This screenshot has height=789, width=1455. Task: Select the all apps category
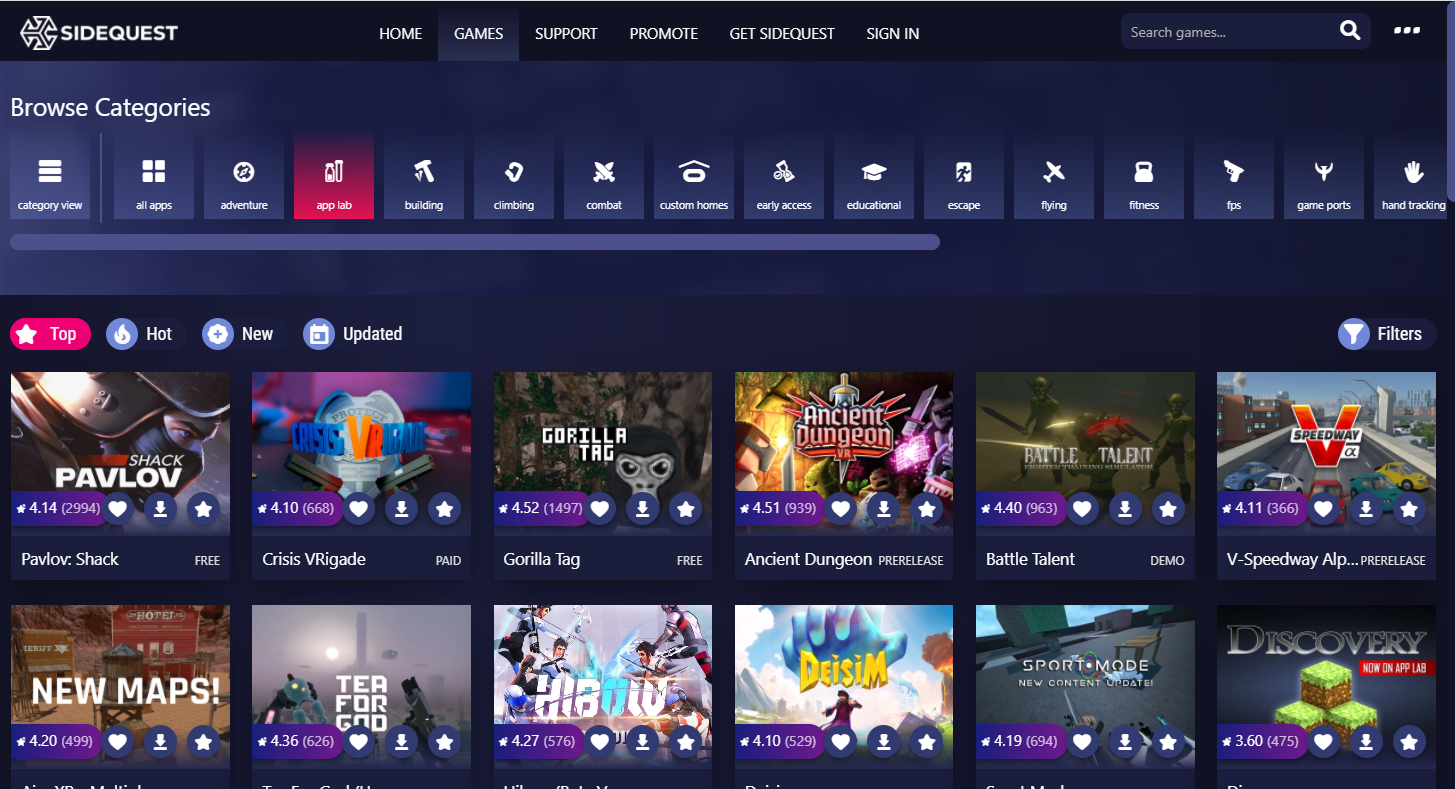click(x=154, y=176)
